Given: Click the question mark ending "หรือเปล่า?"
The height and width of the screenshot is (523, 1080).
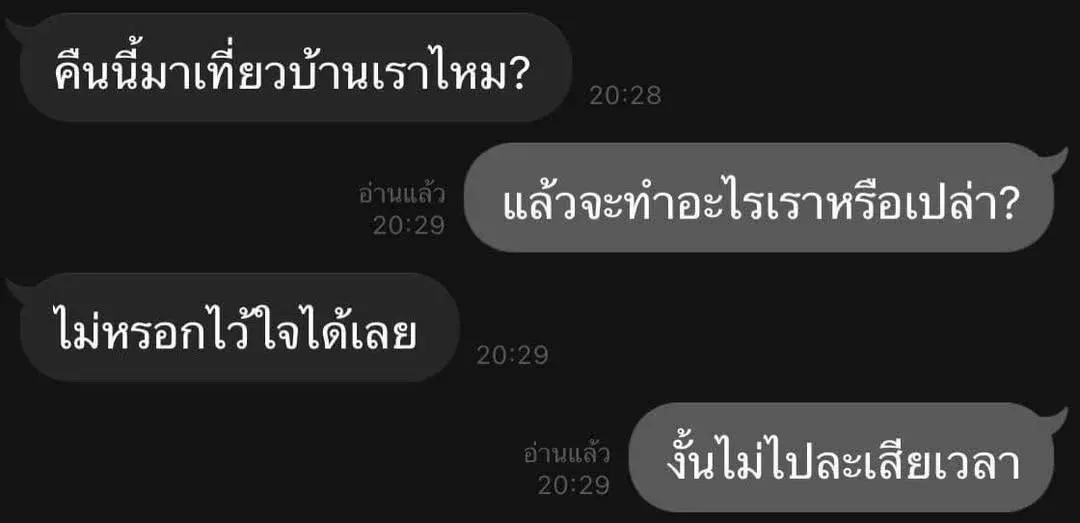Looking at the screenshot, I should [x=1005, y=202].
